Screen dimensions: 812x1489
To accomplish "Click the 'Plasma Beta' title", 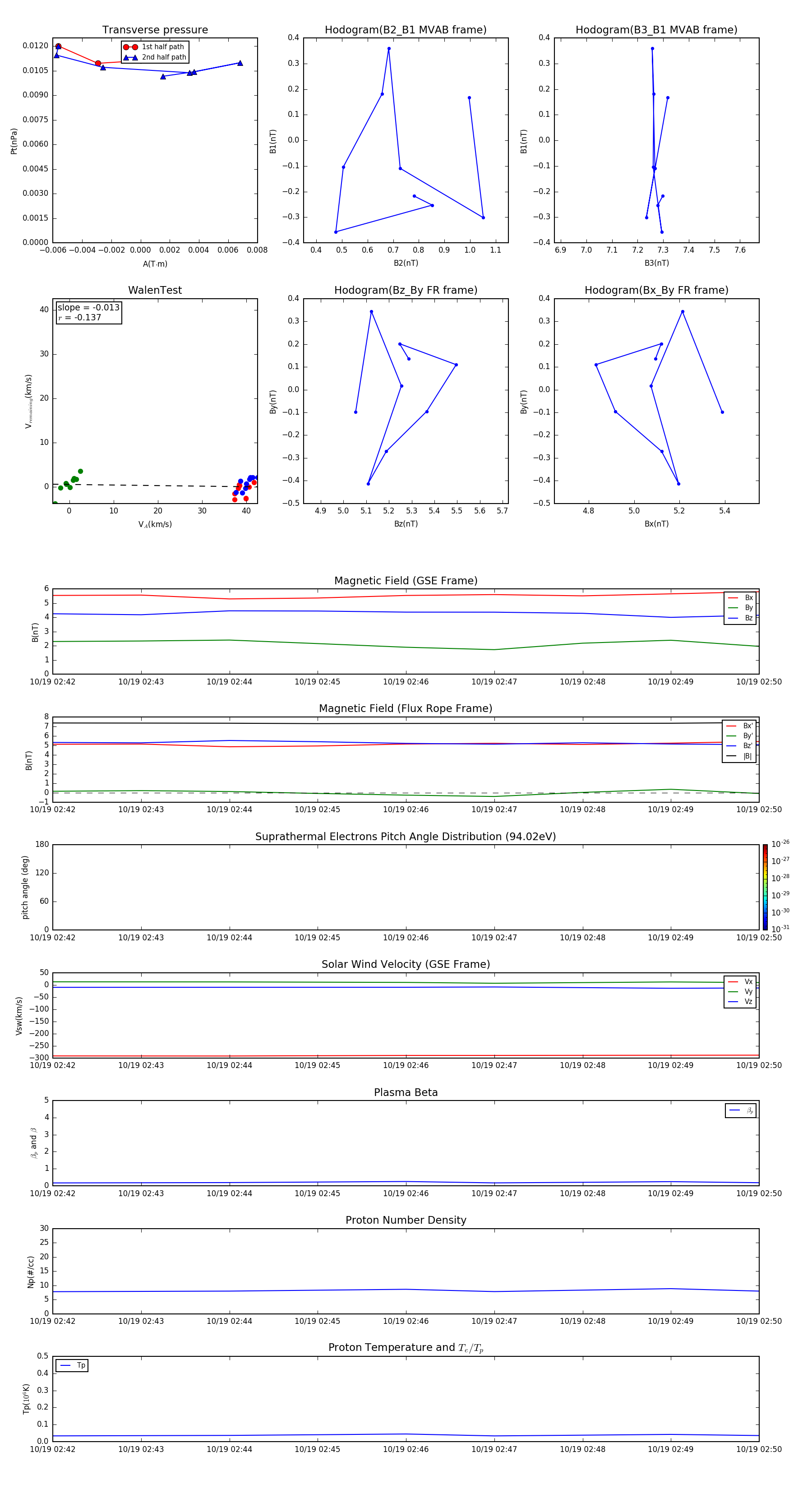I will (x=406, y=1092).
